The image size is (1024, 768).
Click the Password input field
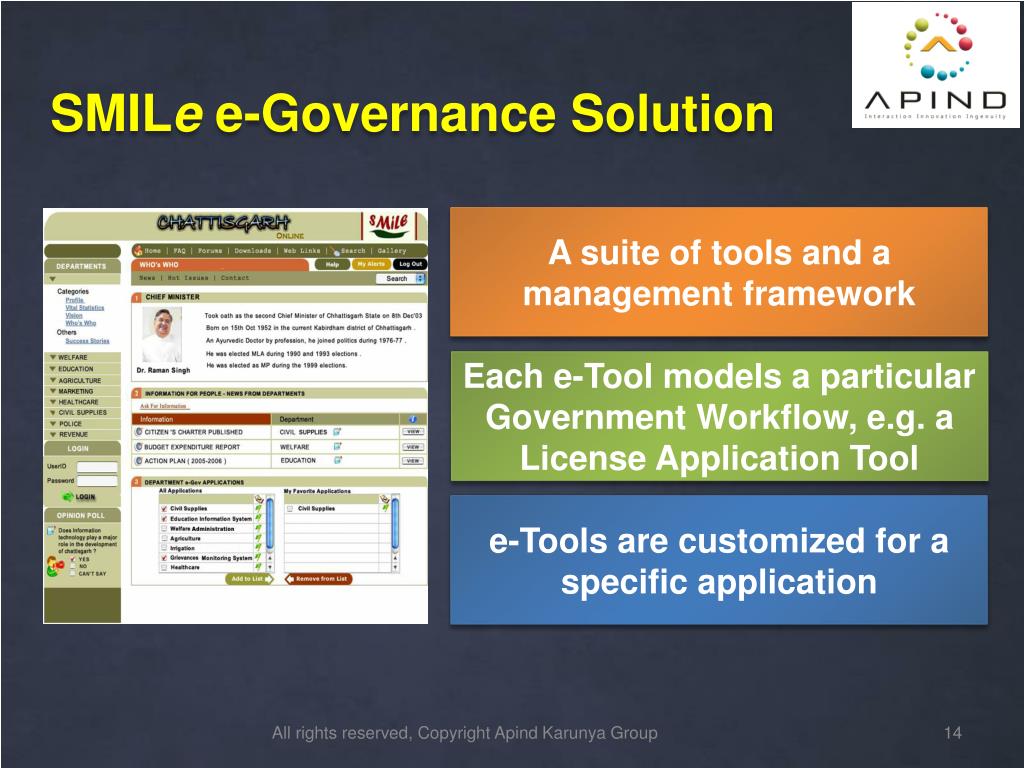pyautogui.click(x=97, y=481)
